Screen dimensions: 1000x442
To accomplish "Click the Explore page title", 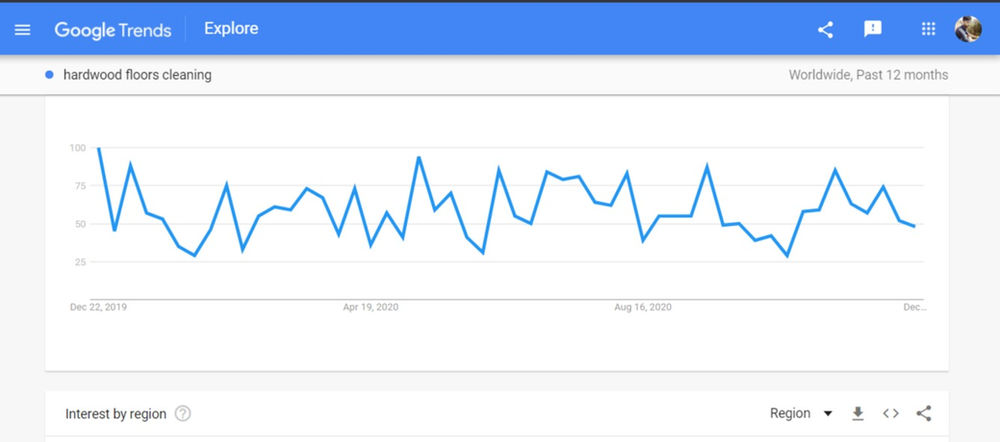I will click(231, 29).
